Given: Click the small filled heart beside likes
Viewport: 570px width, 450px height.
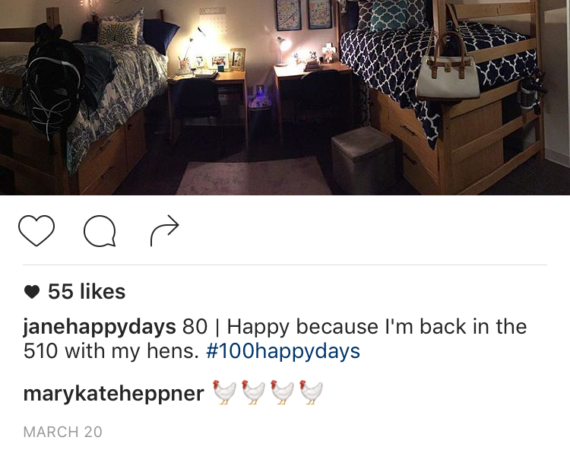Looking at the screenshot, I should (x=32, y=292).
